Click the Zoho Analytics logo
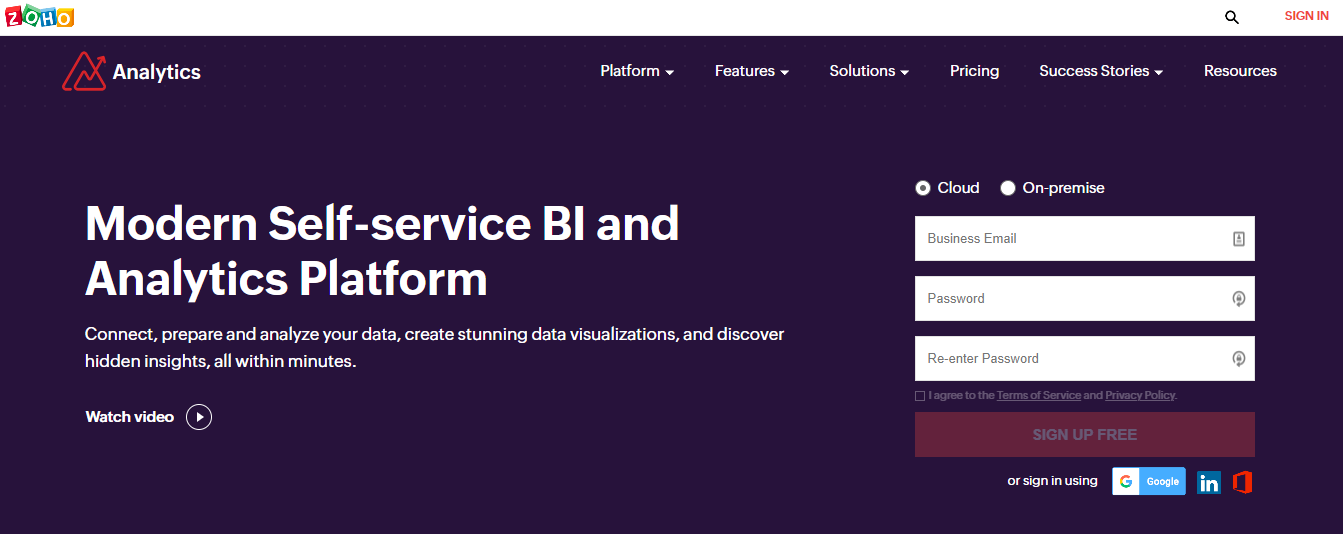 (x=132, y=72)
